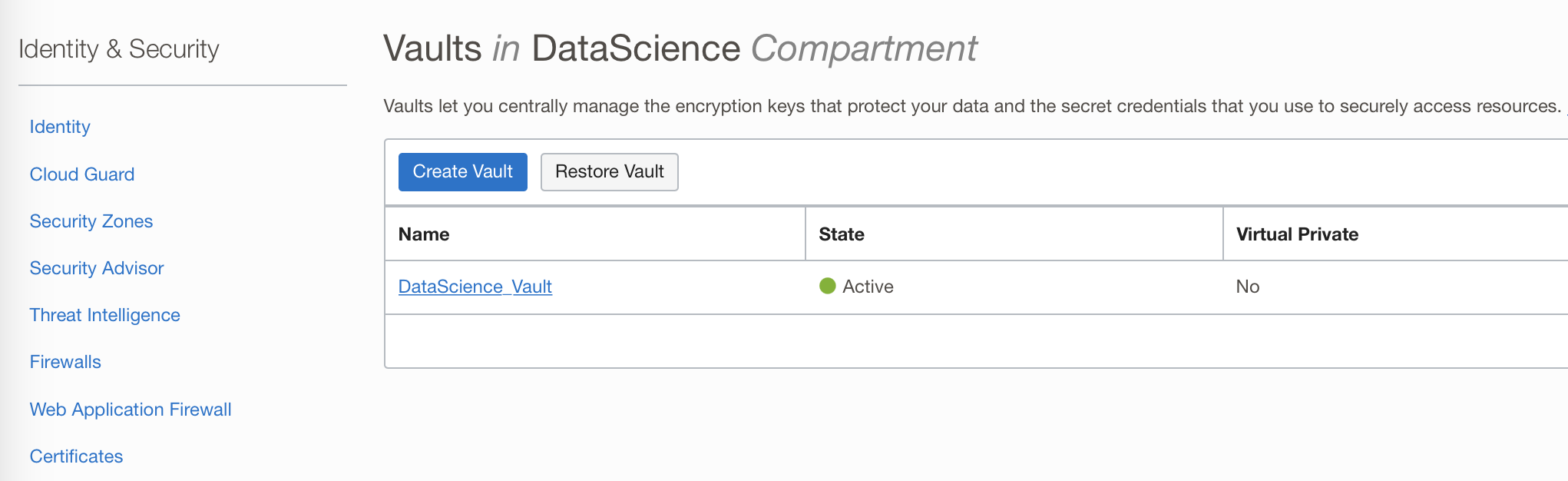This screenshot has height=481, width=1568.
Task: Open the DataScience_Vault link
Action: (x=475, y=287)
